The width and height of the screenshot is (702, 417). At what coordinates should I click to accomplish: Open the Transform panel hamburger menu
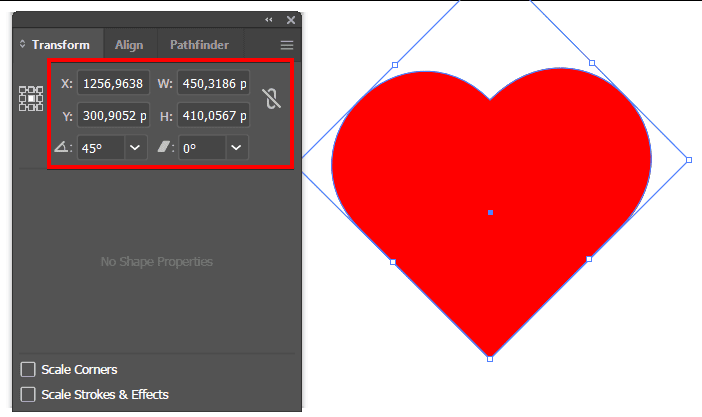point(287,45)
